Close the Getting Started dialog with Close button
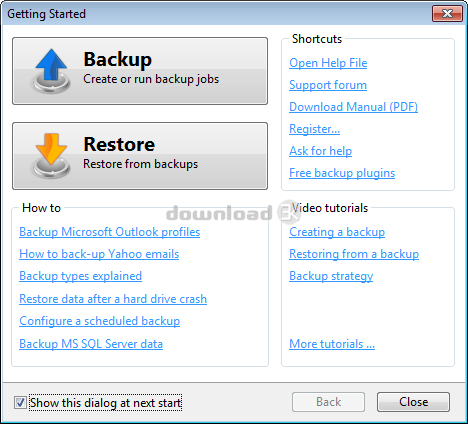Image resolution: width=468 pixels, height=424 pixels. pyautogui.click(x=413, y=402)
